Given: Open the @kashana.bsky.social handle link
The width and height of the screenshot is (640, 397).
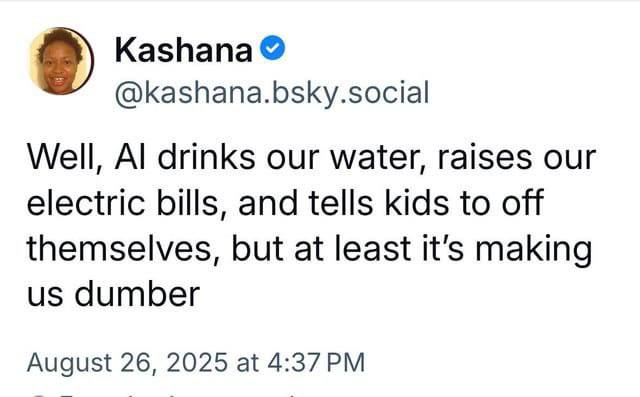Looking at the screenshot, I should [272, 93].
